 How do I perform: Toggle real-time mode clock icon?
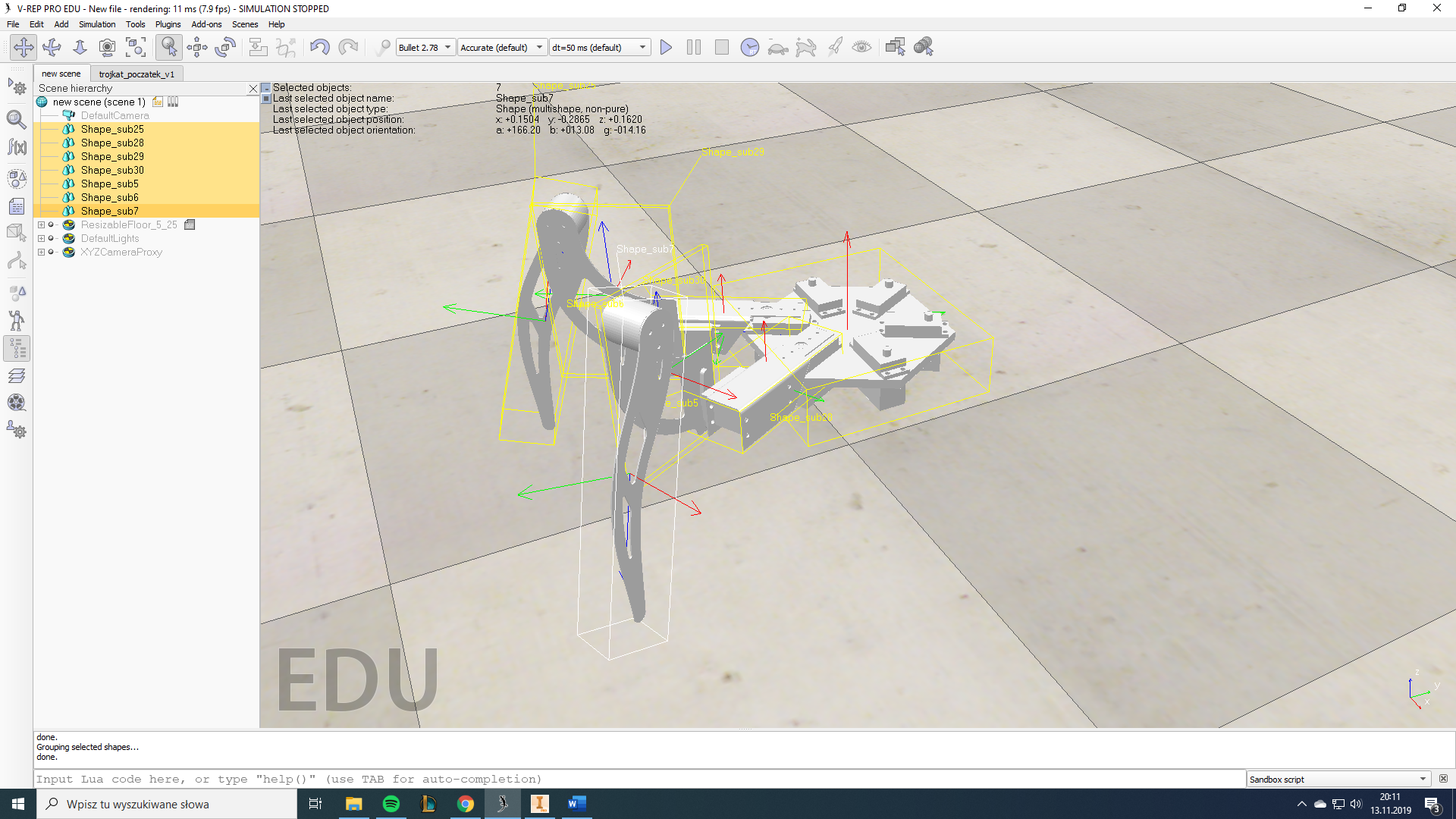pos(750,47)
